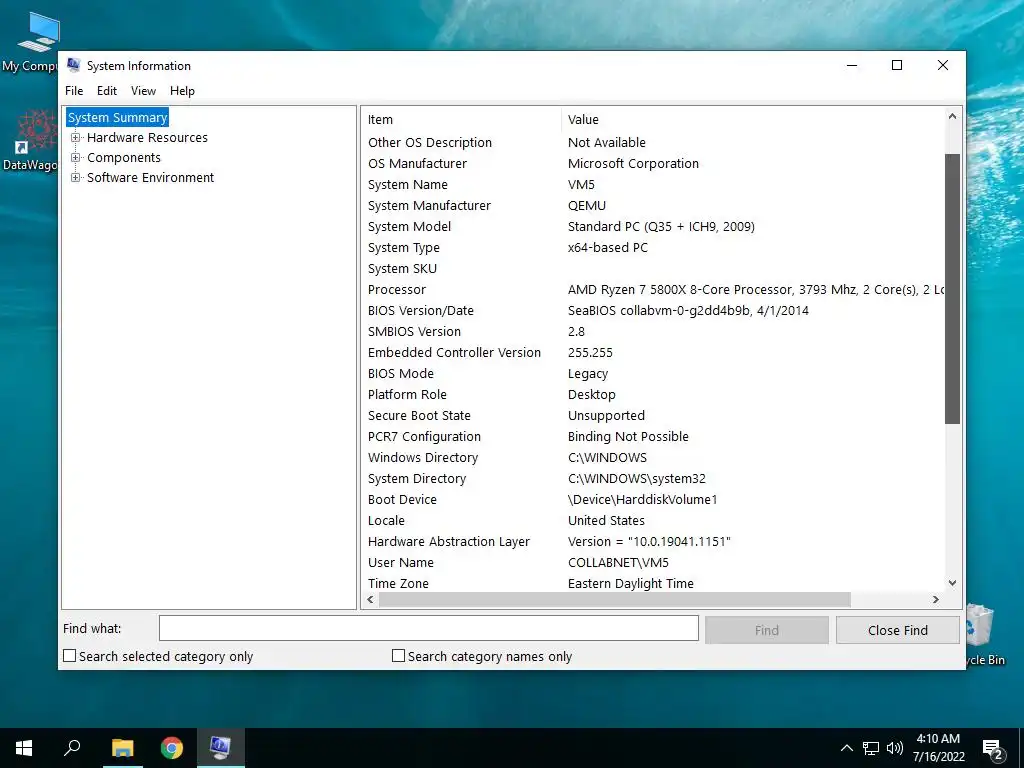Select the BIOS Version/Date row
Viewport: 1024px width, 768px height.
tap(653, 311)
